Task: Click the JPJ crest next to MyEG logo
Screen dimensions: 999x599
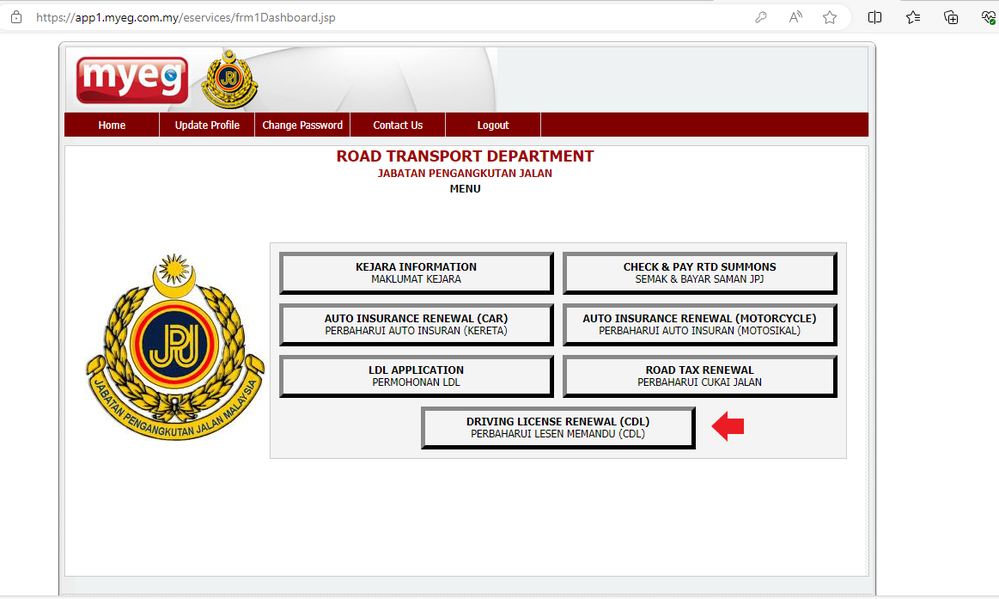Action: point(226,77)
